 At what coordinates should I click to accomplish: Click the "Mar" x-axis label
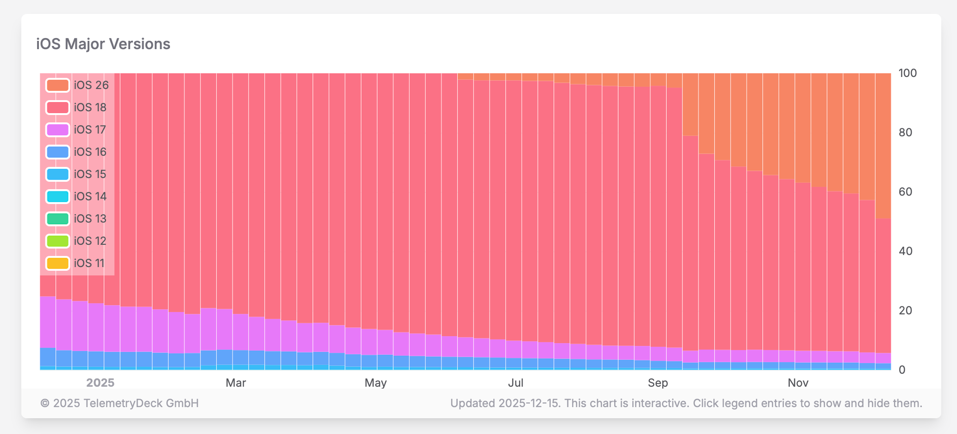tap(236, 383)
